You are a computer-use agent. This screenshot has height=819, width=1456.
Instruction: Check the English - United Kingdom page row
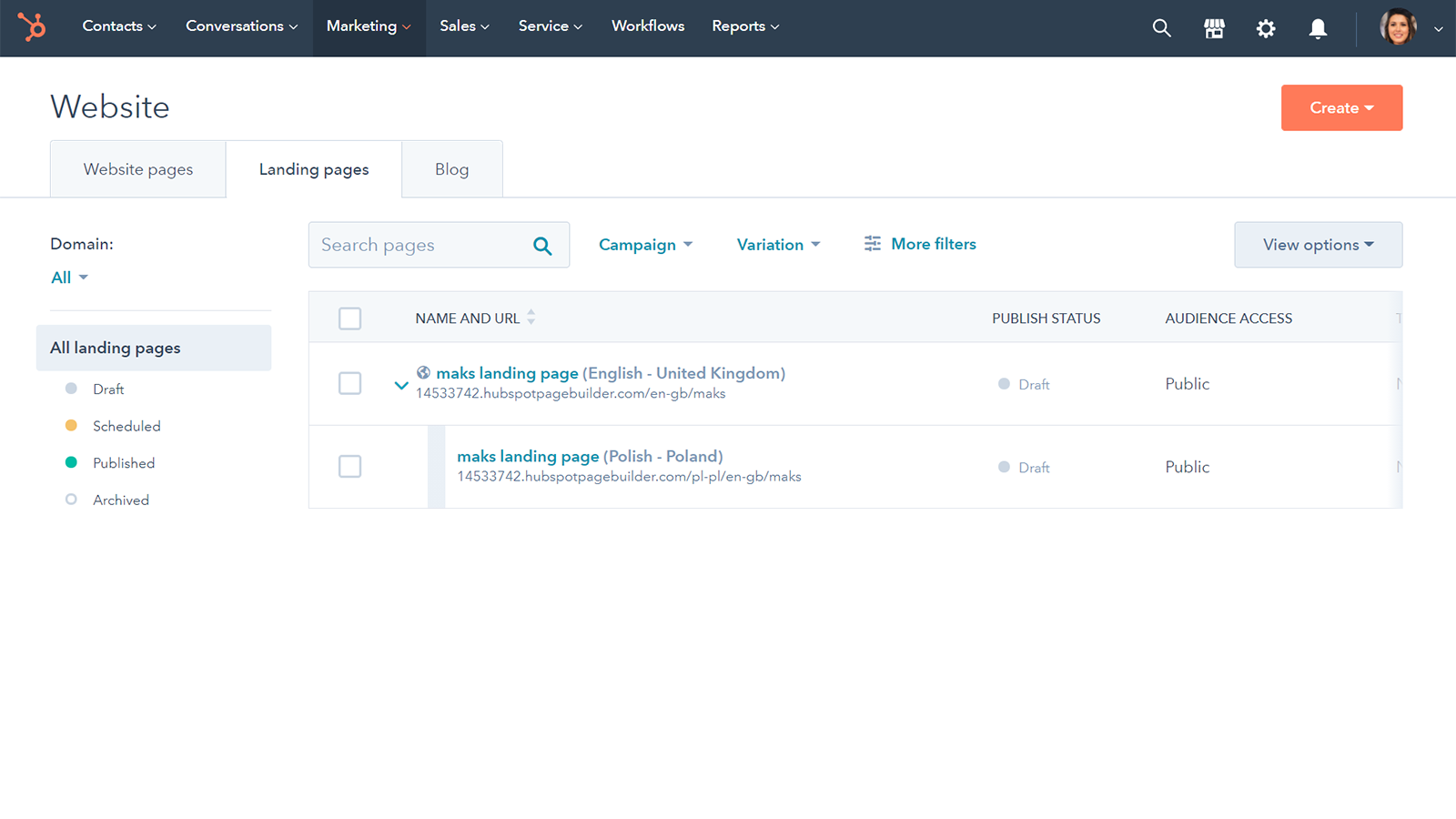349,383
